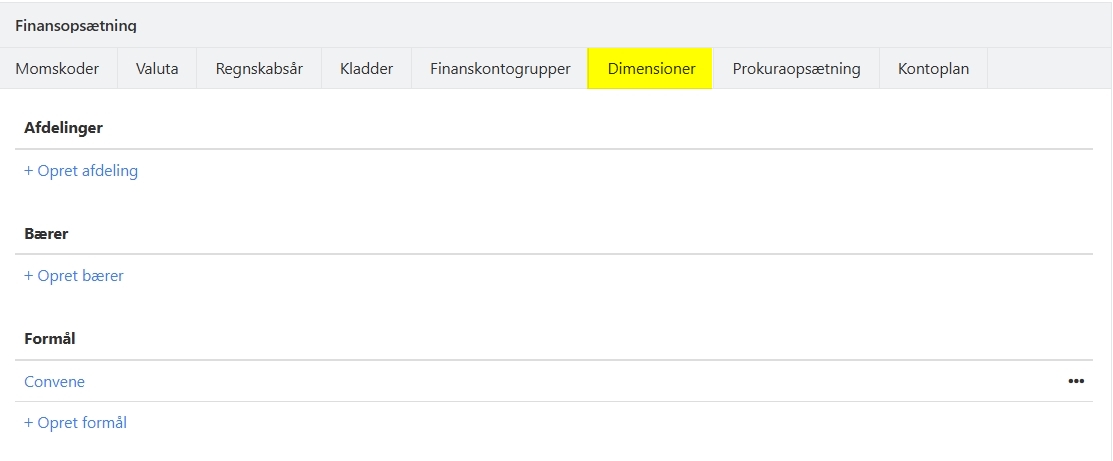
Task: Switch to the Prokuraopsætning tab
Action: point(796,69)
